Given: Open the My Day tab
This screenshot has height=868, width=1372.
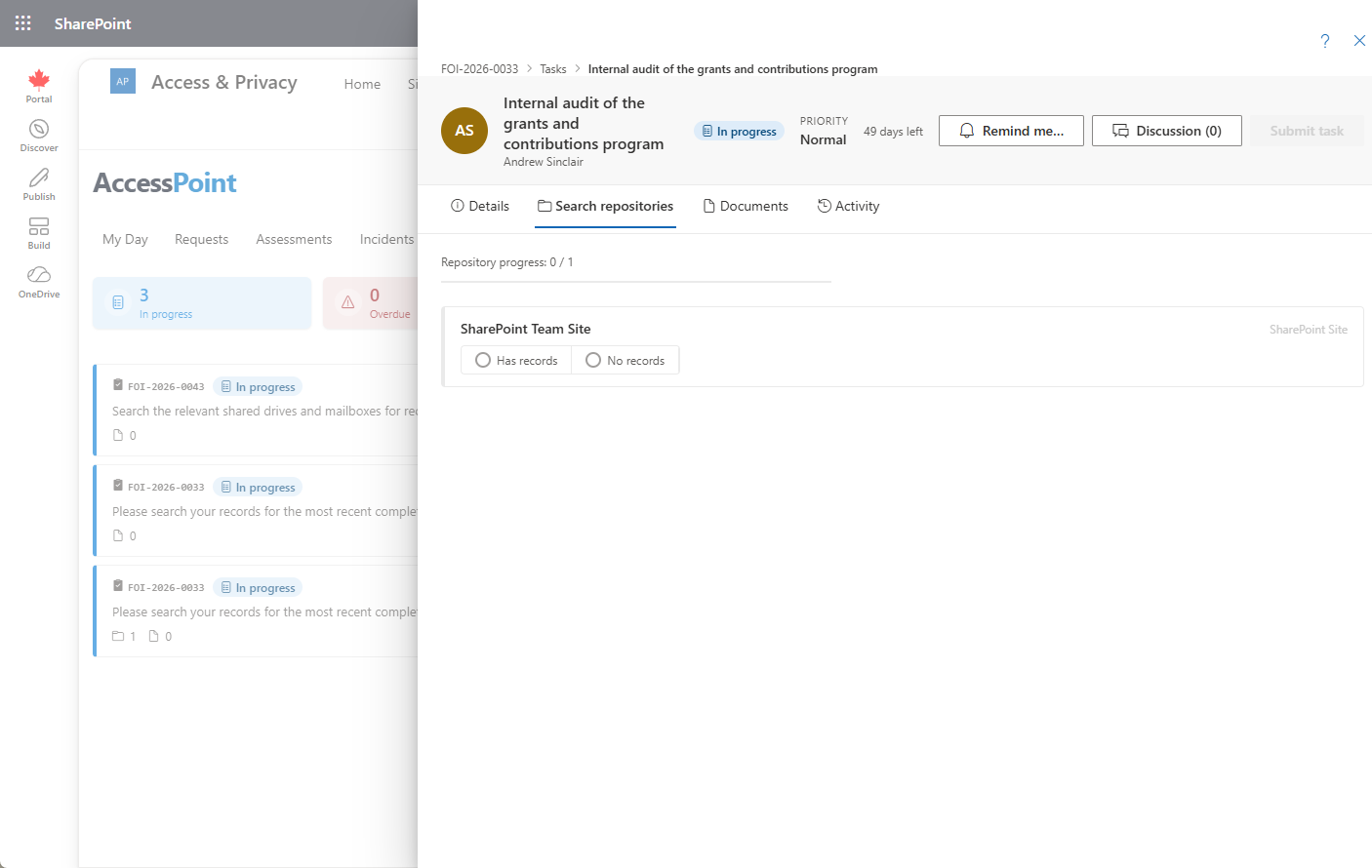Looking at the screenshot, I should (x=125, y=240).
